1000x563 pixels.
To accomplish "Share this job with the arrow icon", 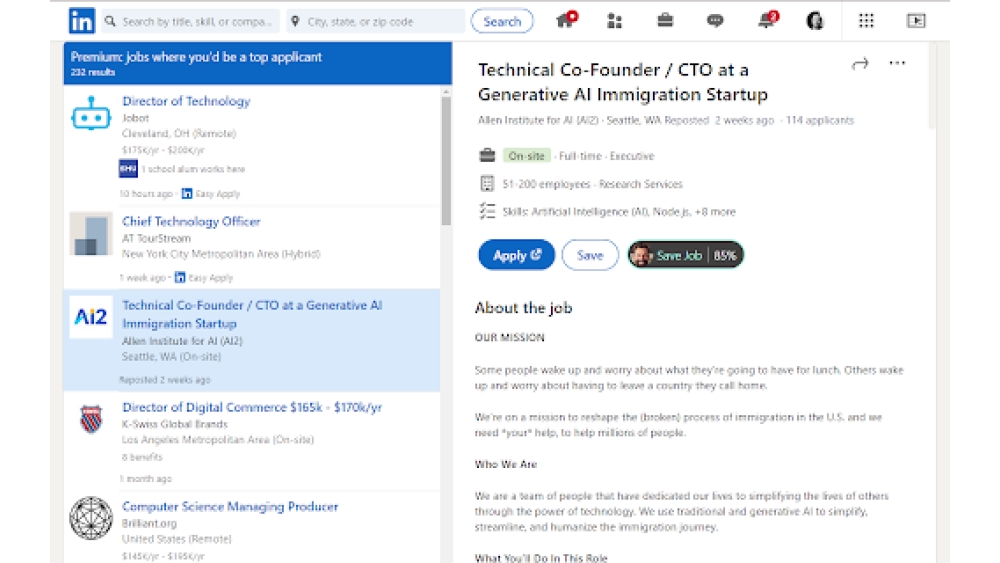I will (860, 63).
